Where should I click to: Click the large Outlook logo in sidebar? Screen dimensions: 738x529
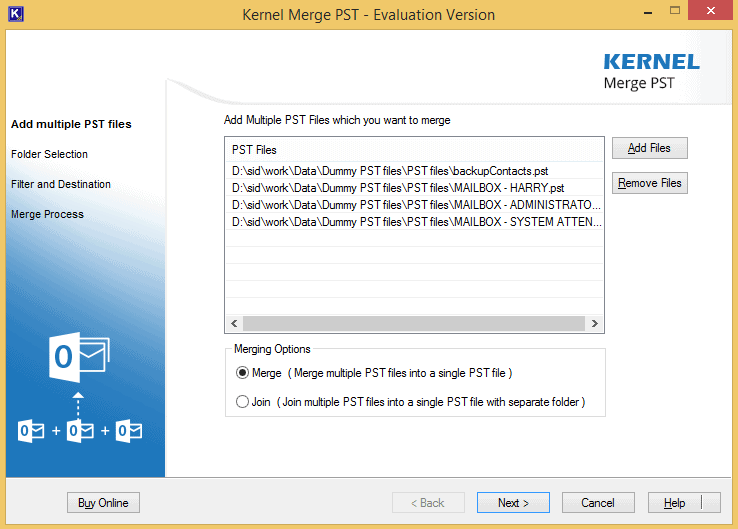[79, 357]
